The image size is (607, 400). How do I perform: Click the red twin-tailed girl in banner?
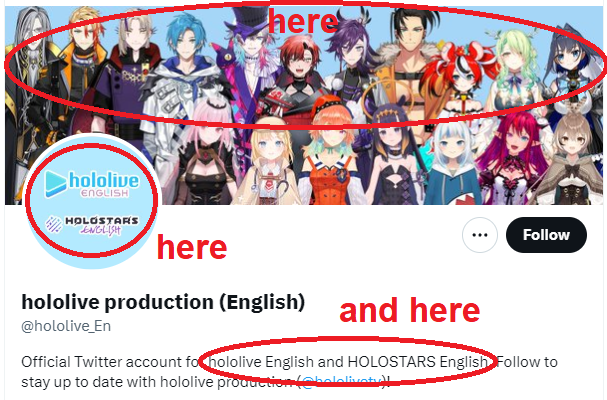click(x=461, y=77)
